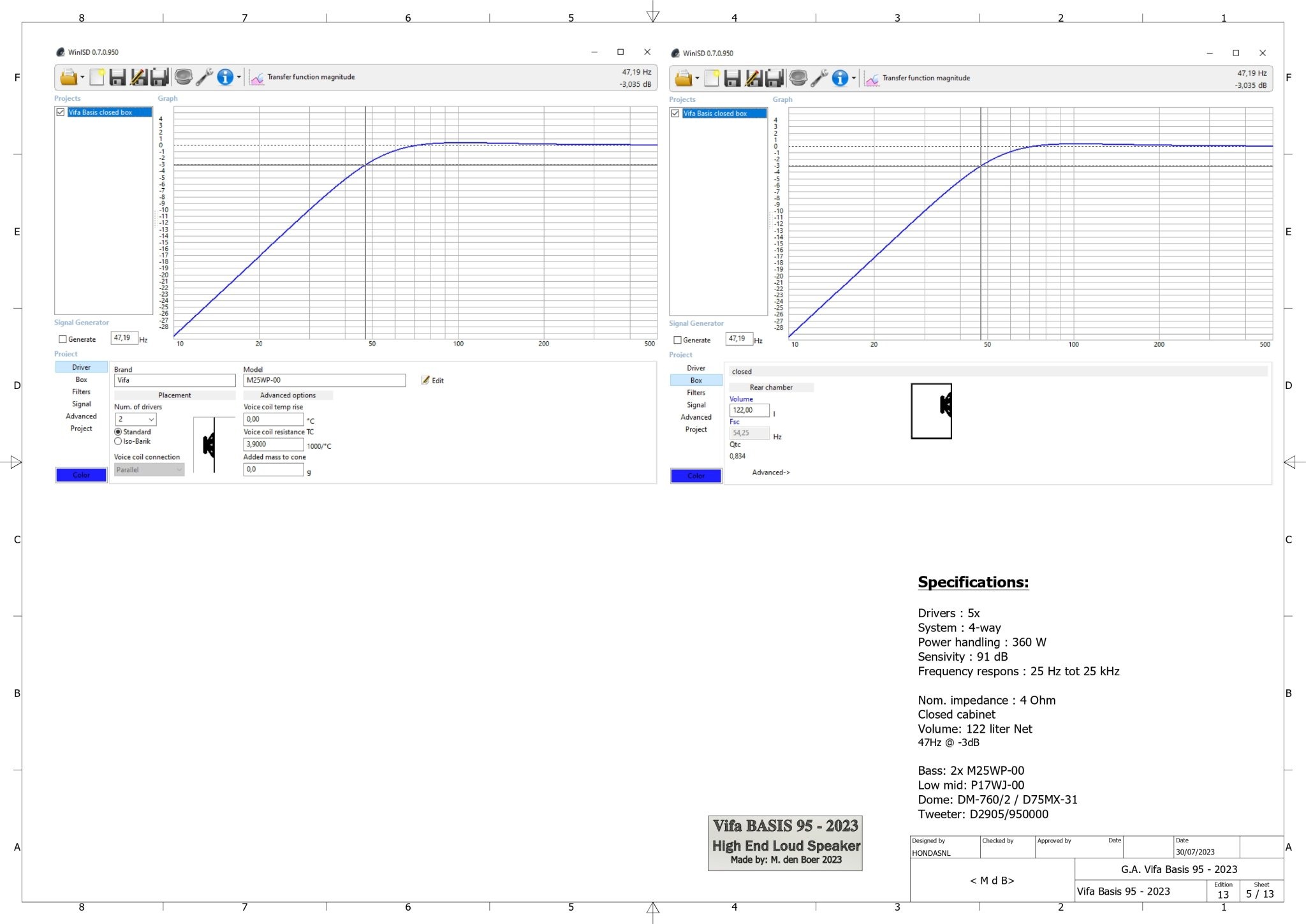Click Save project icon in right window
This screenshot has width=1306, height=924.
click(732, 78)
